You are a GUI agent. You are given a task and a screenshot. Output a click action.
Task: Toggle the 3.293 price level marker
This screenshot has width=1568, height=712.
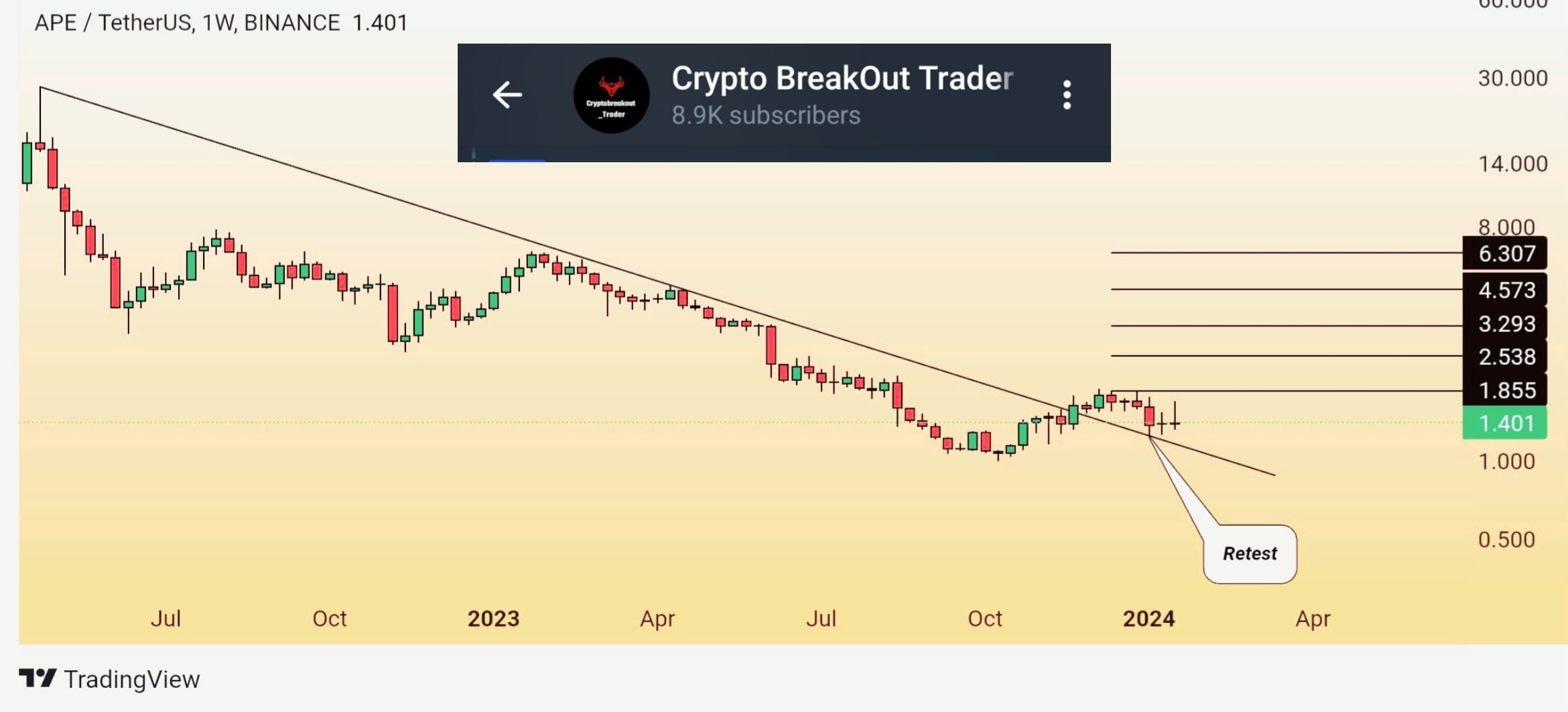coord(1505,324)
